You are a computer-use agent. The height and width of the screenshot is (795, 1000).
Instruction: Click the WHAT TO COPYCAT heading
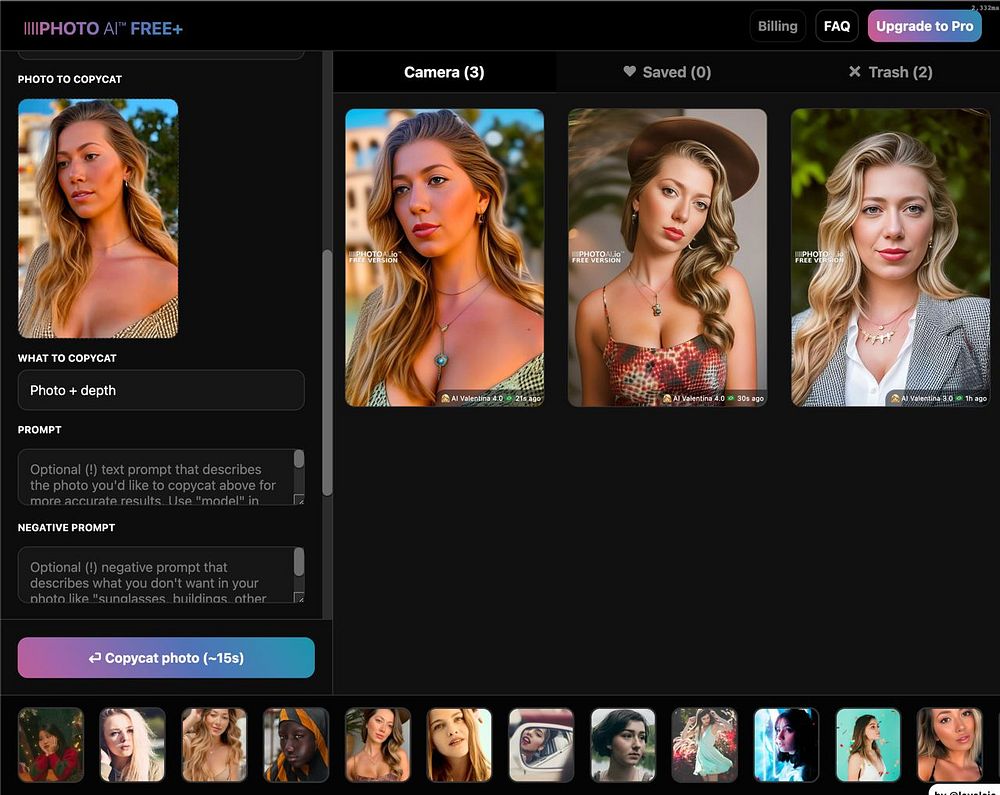[67, 358]
